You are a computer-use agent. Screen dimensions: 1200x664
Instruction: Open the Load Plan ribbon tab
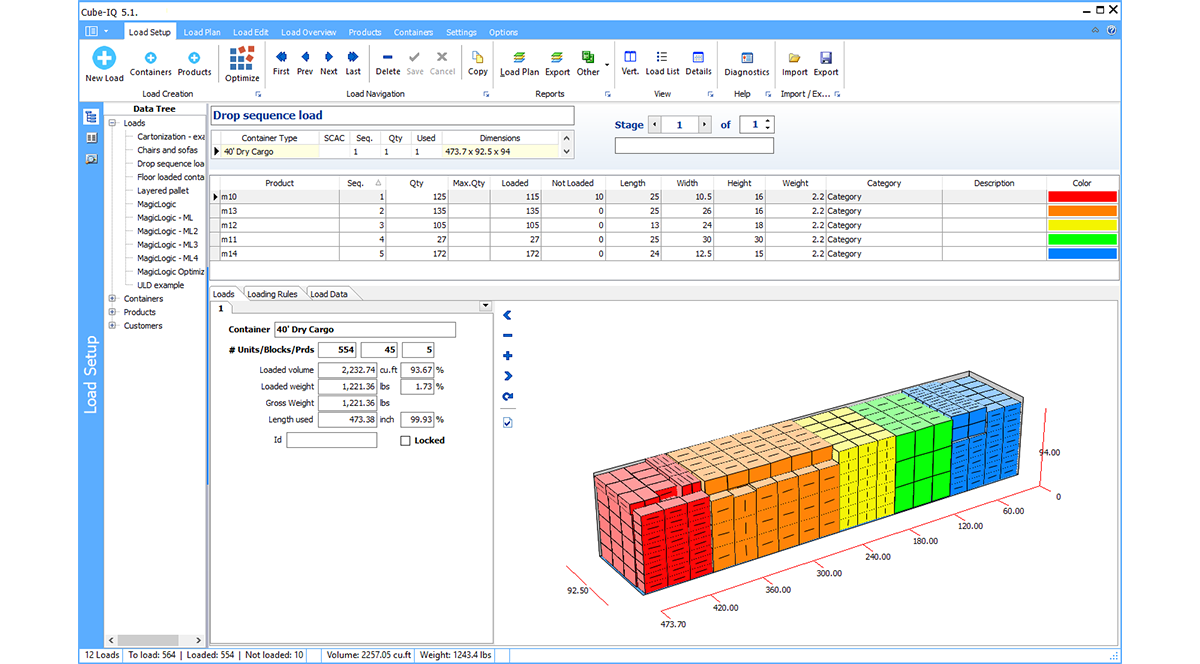click(202, 32)
